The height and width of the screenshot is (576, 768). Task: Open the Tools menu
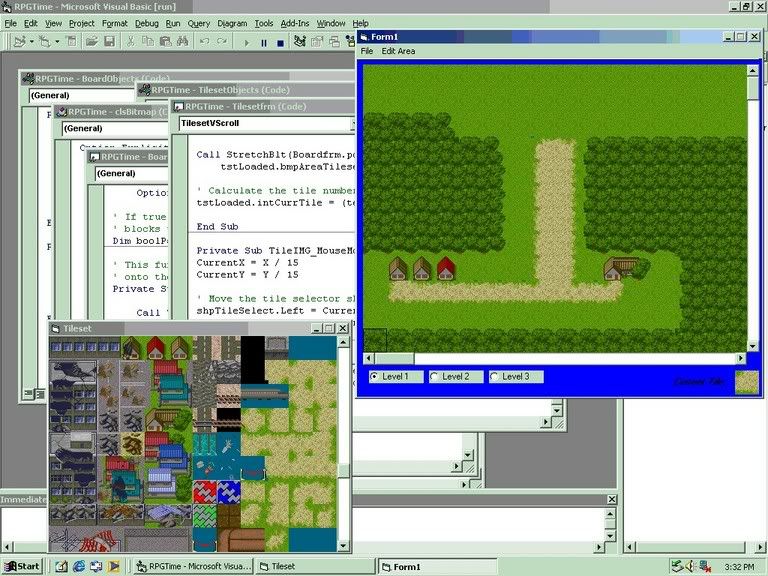pyautogui.click(x=264, y=23)
